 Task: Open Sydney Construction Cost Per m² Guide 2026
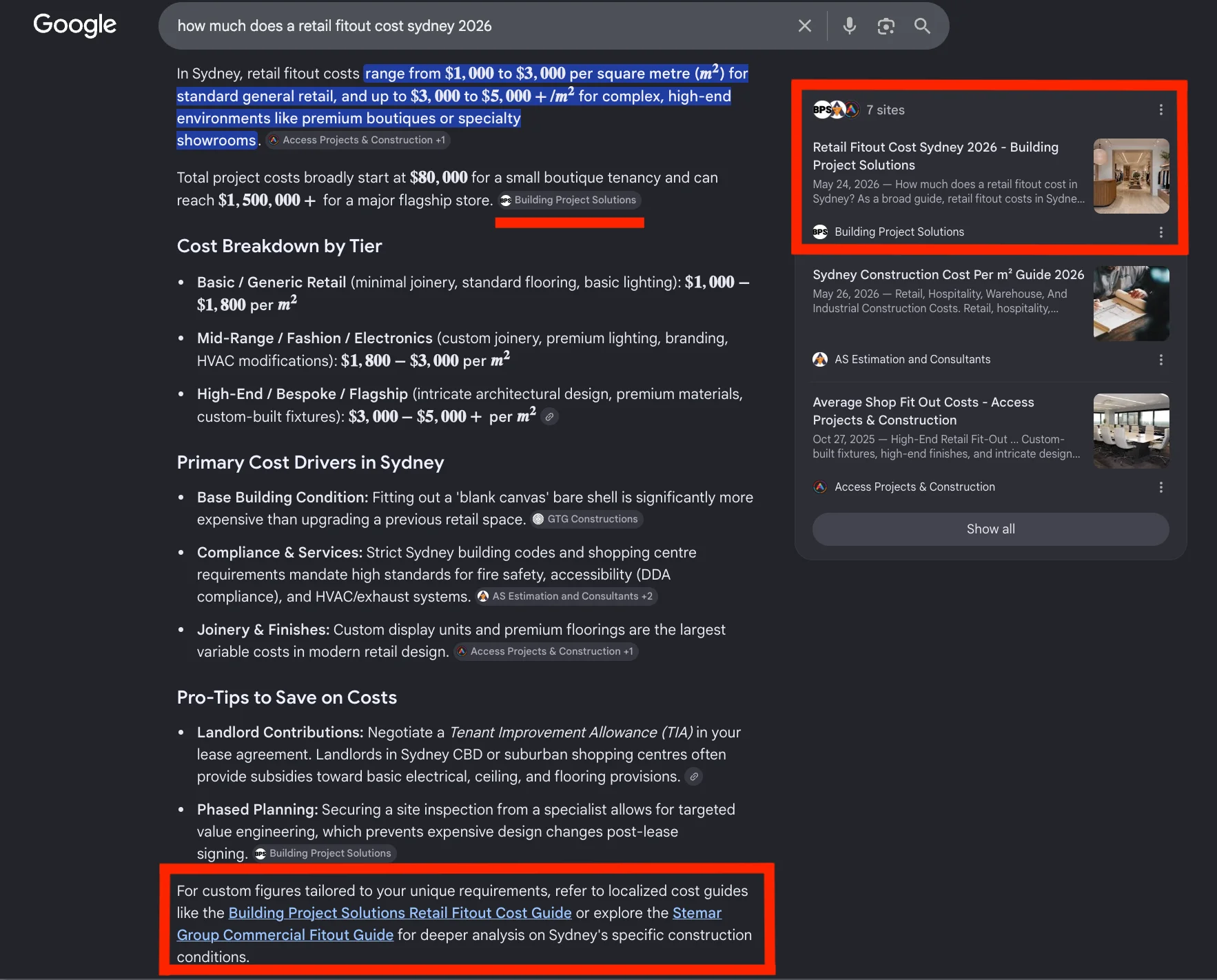click(x=948, y=274)
